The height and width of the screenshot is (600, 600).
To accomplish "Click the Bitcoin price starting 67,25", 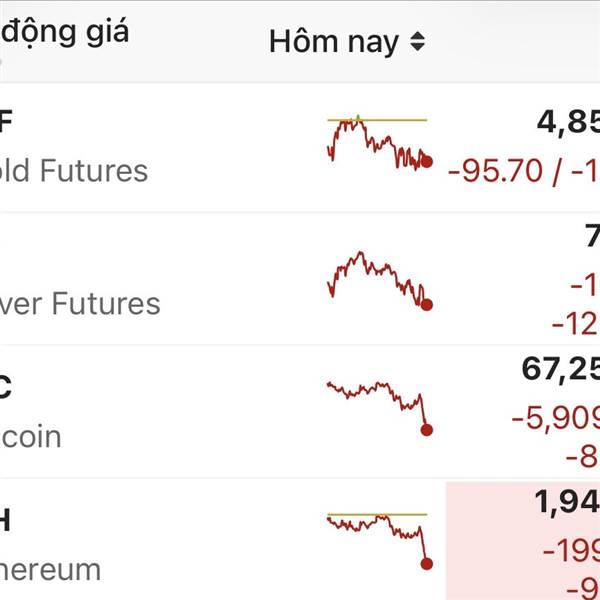I will coord(560,369).
